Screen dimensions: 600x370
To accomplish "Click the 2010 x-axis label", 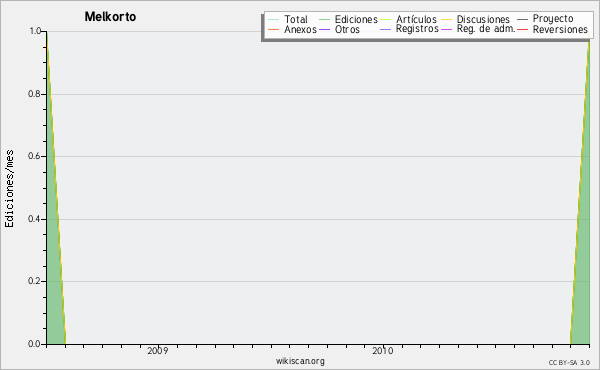I will tap(383, 350).
